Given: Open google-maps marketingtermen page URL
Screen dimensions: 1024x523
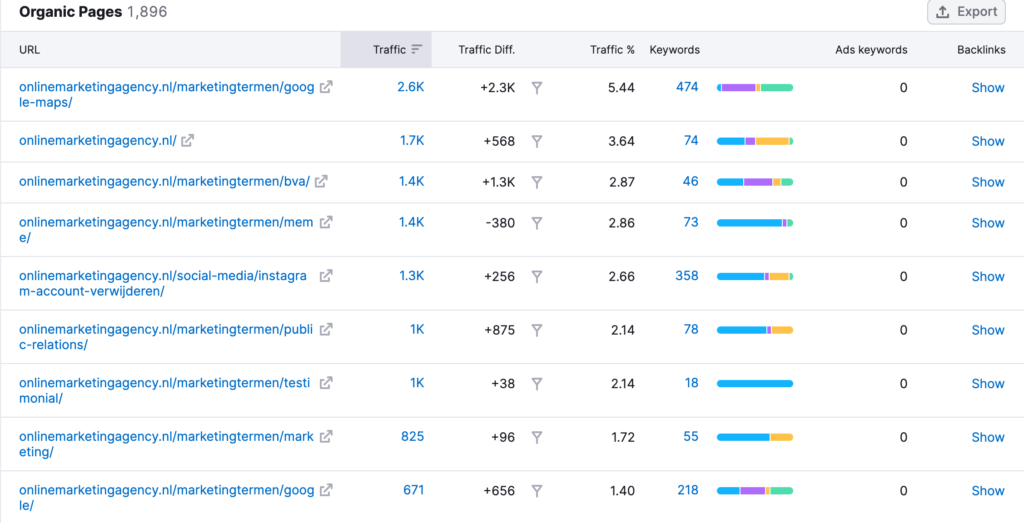Looking at the screenshot, I should coord(166,94).
